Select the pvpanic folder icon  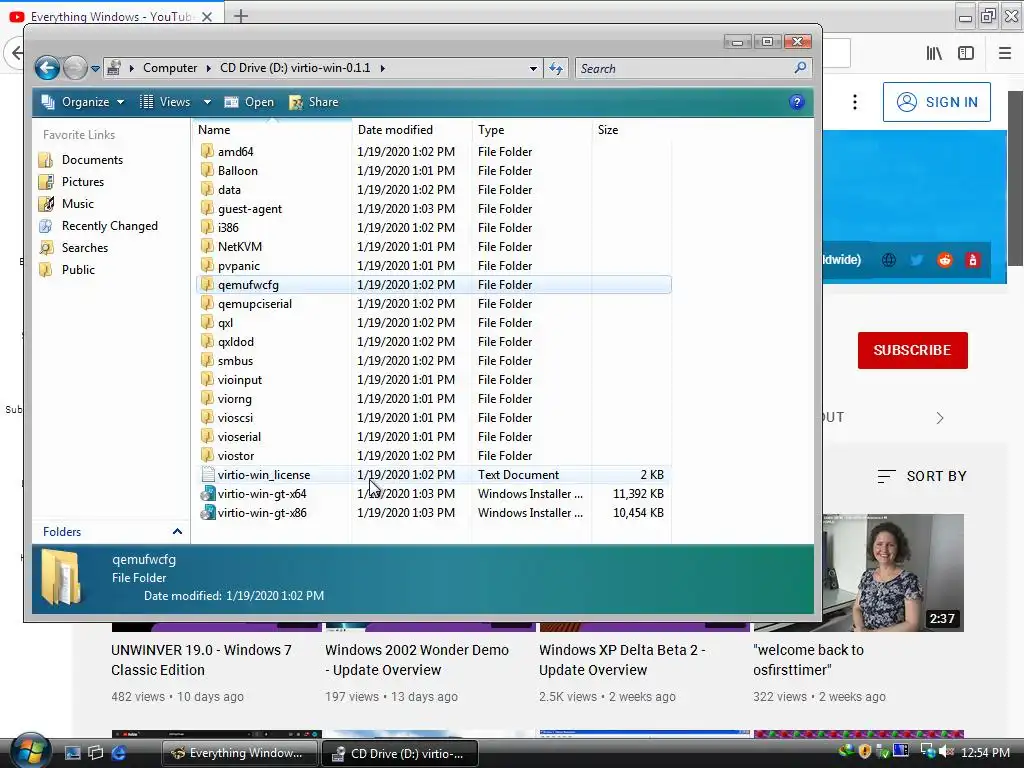(x=207, y=265)
